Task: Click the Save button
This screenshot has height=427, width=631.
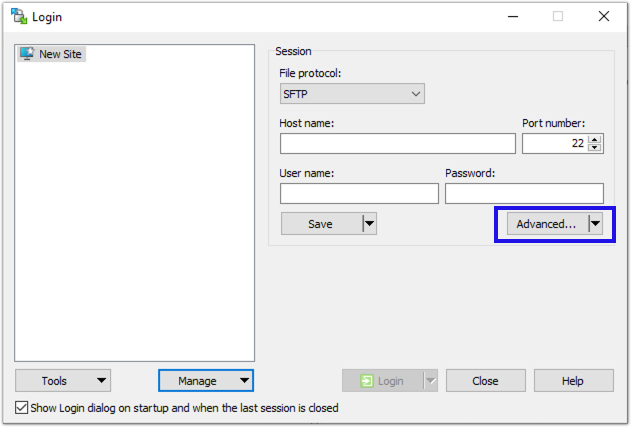Action: (x=322, y=224)
